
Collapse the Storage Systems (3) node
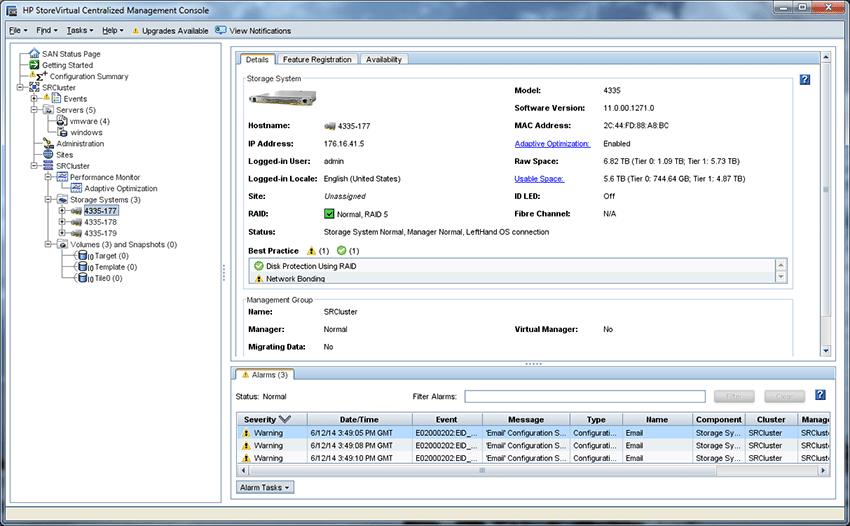pyautogui.click(x=48, y=200)
